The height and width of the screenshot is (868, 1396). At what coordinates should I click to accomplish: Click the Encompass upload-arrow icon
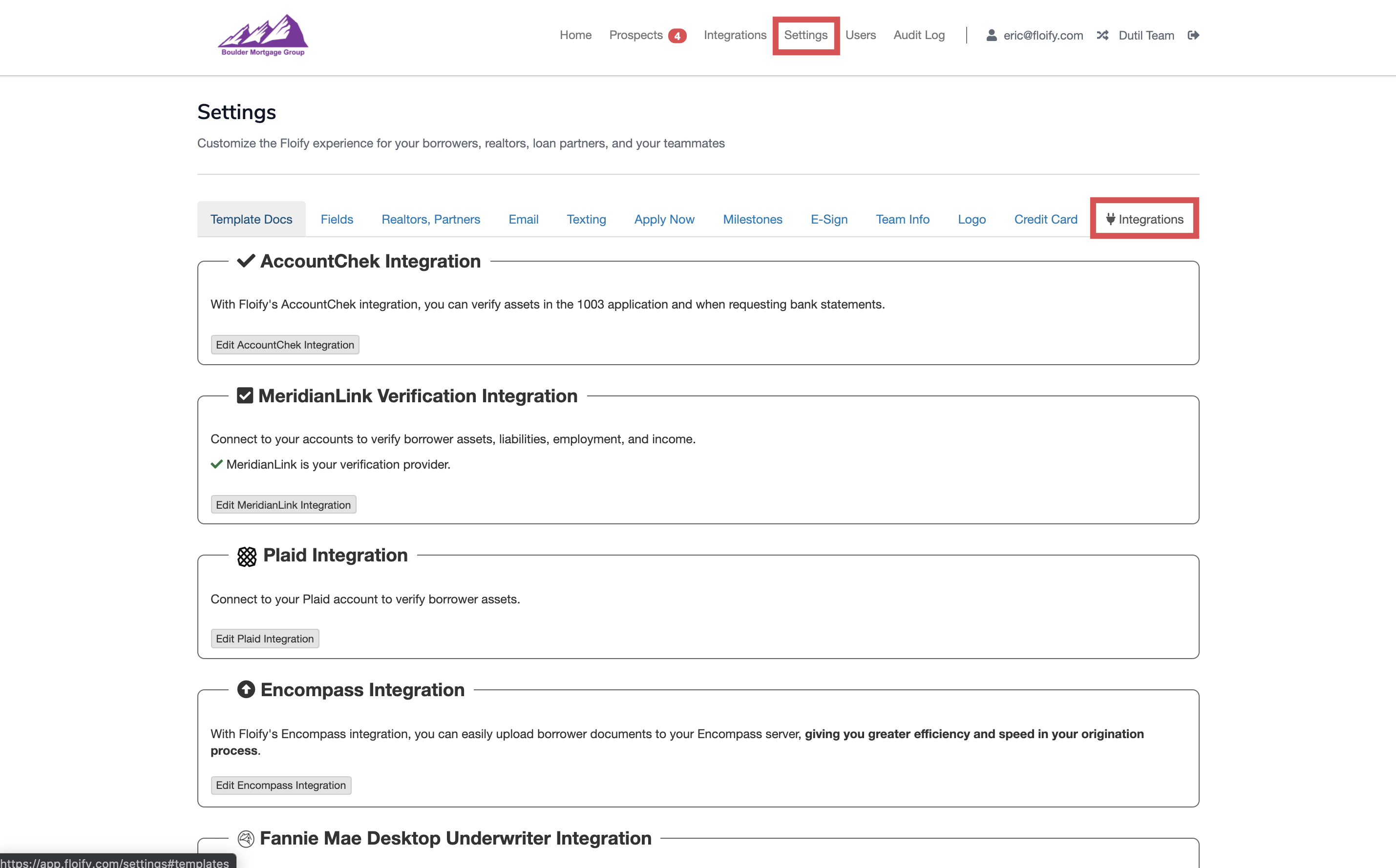click(246, 690)
